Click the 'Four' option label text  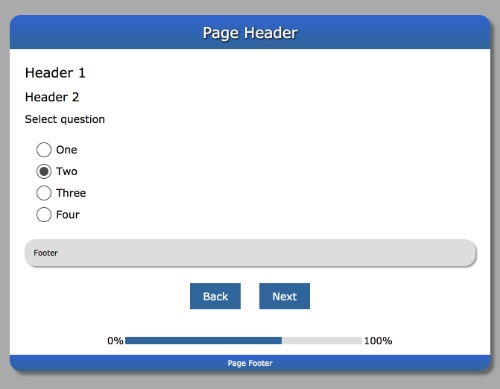[68, 215]
